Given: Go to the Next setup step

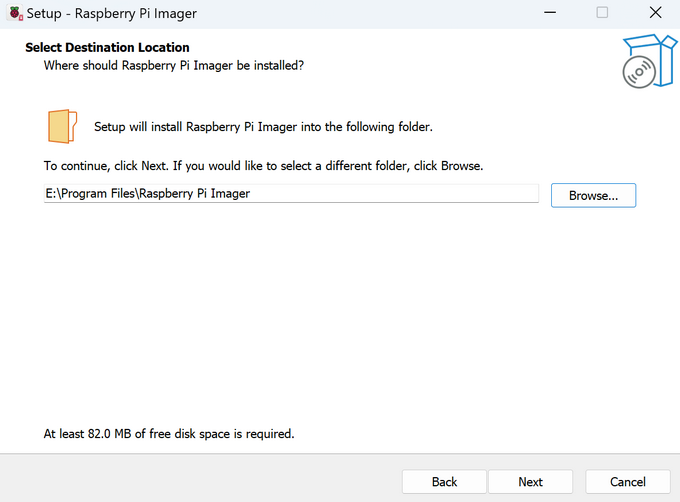Looking at the screenshot, I should (530, 482).
